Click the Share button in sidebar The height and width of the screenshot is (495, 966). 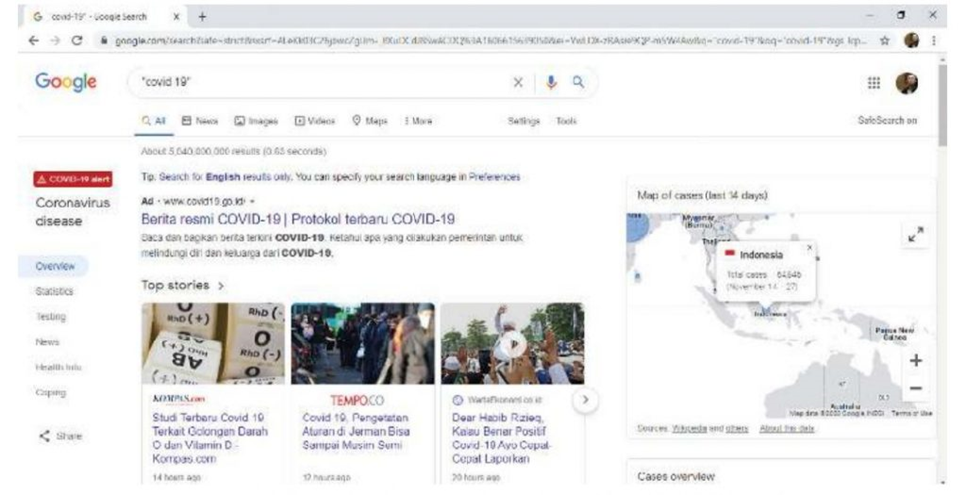click(60, 436)
